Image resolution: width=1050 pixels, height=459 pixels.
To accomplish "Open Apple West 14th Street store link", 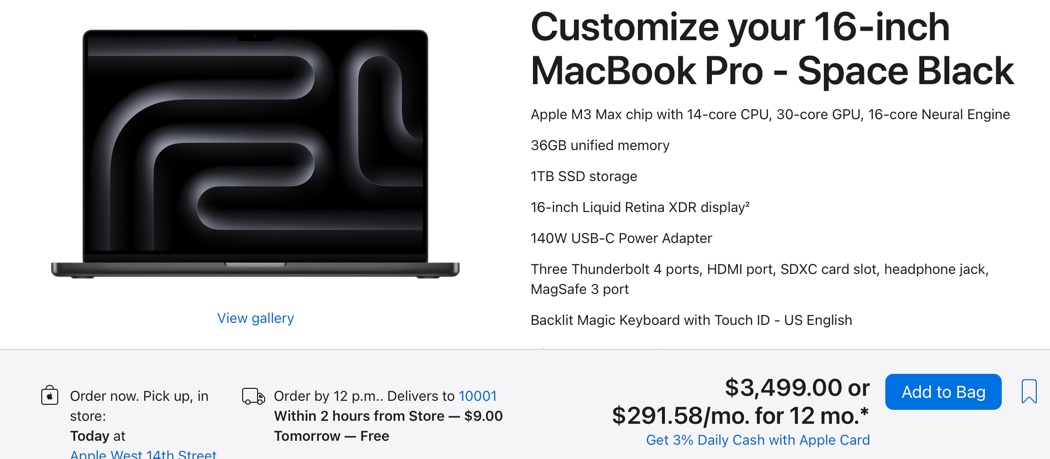I will coord(143,454).
